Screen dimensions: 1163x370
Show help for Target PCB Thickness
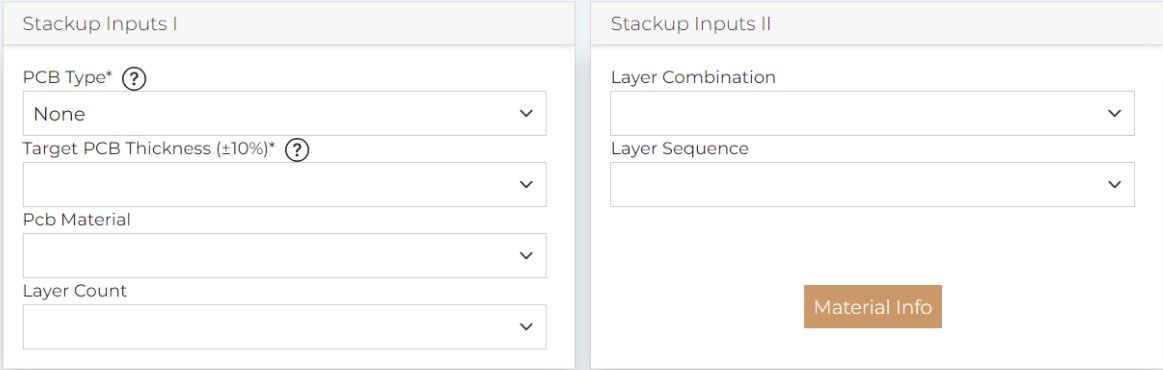[x=297, y=150]
